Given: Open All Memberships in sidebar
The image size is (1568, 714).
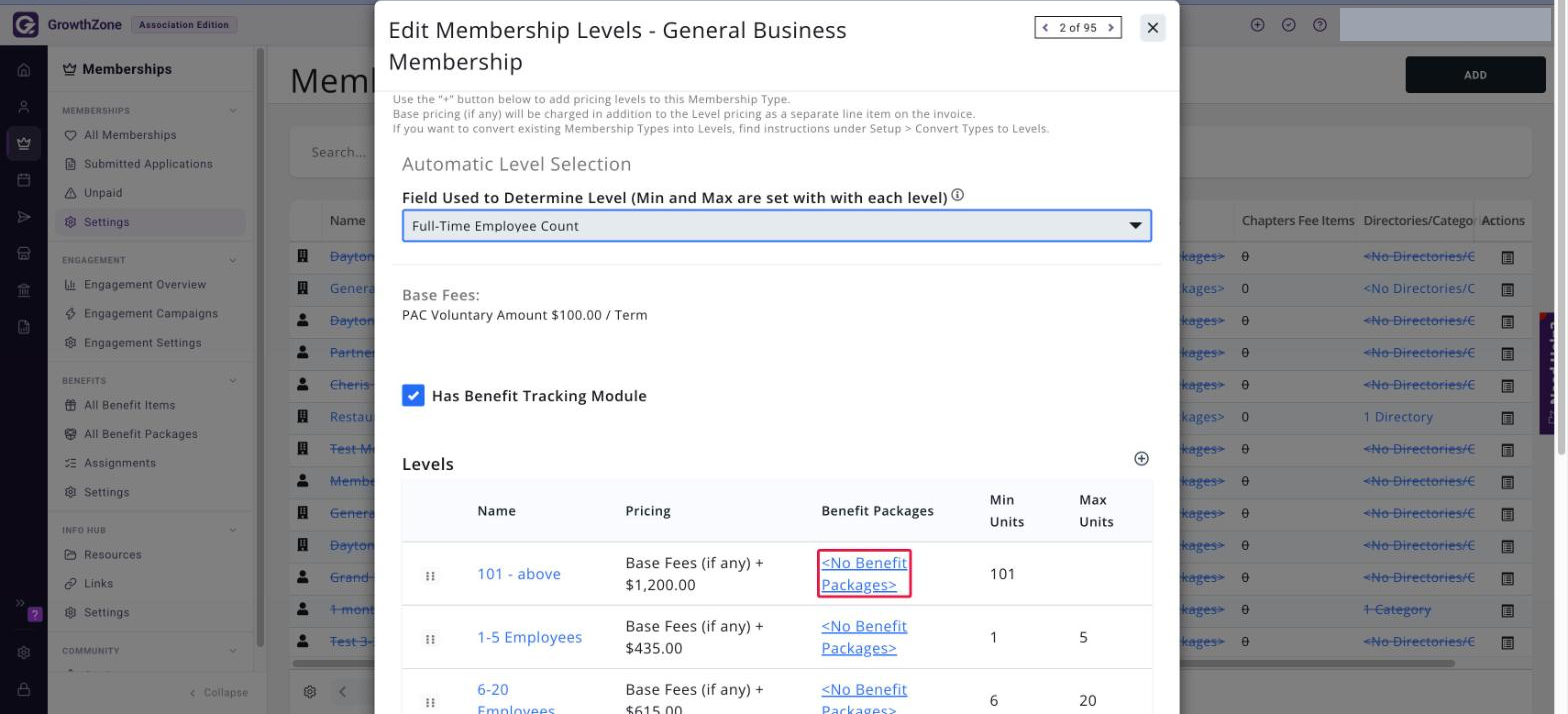Looking at the screenshot, I should (x=130, y=135).
